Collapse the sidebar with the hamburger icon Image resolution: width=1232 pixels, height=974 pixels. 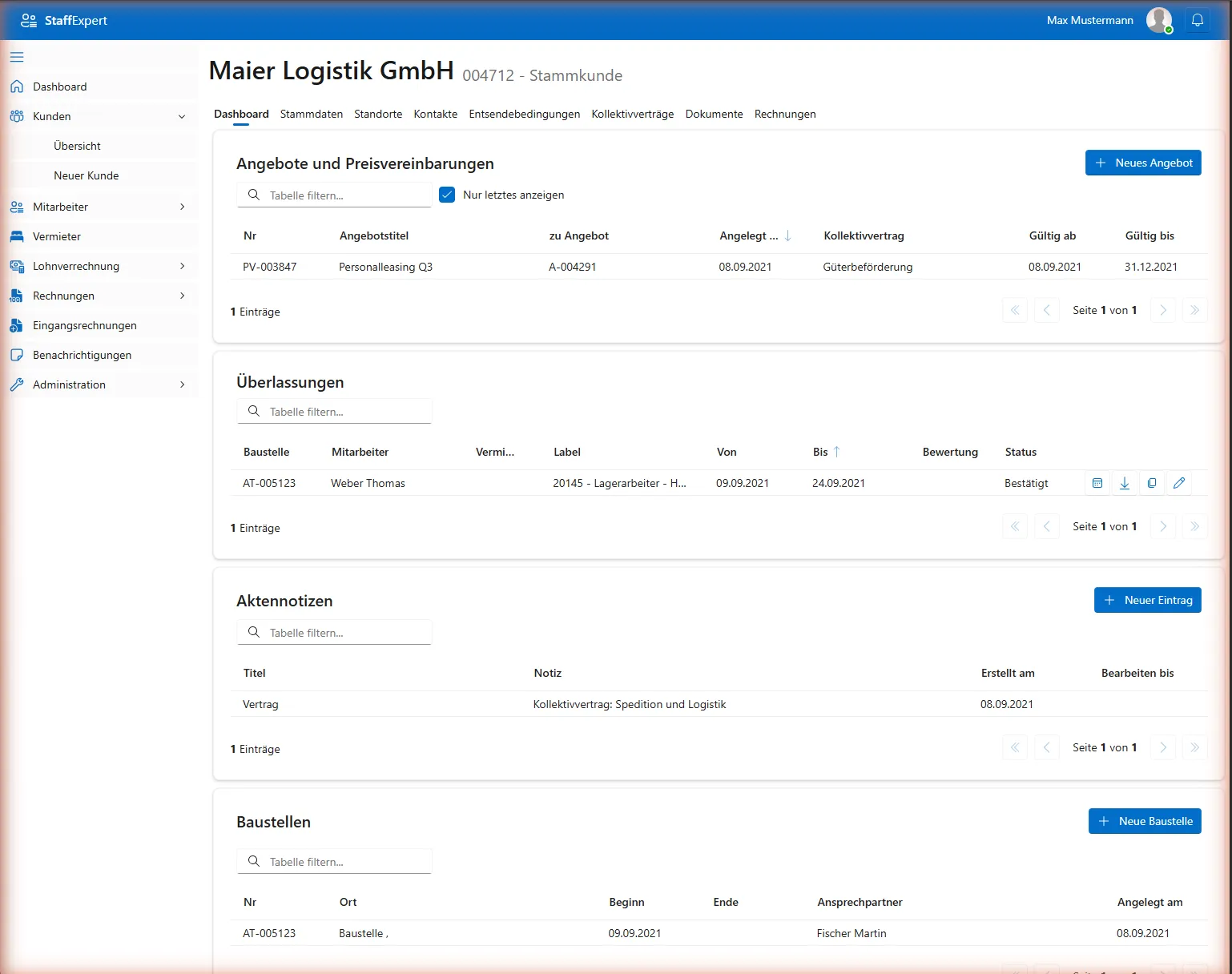tap(16, 57)
